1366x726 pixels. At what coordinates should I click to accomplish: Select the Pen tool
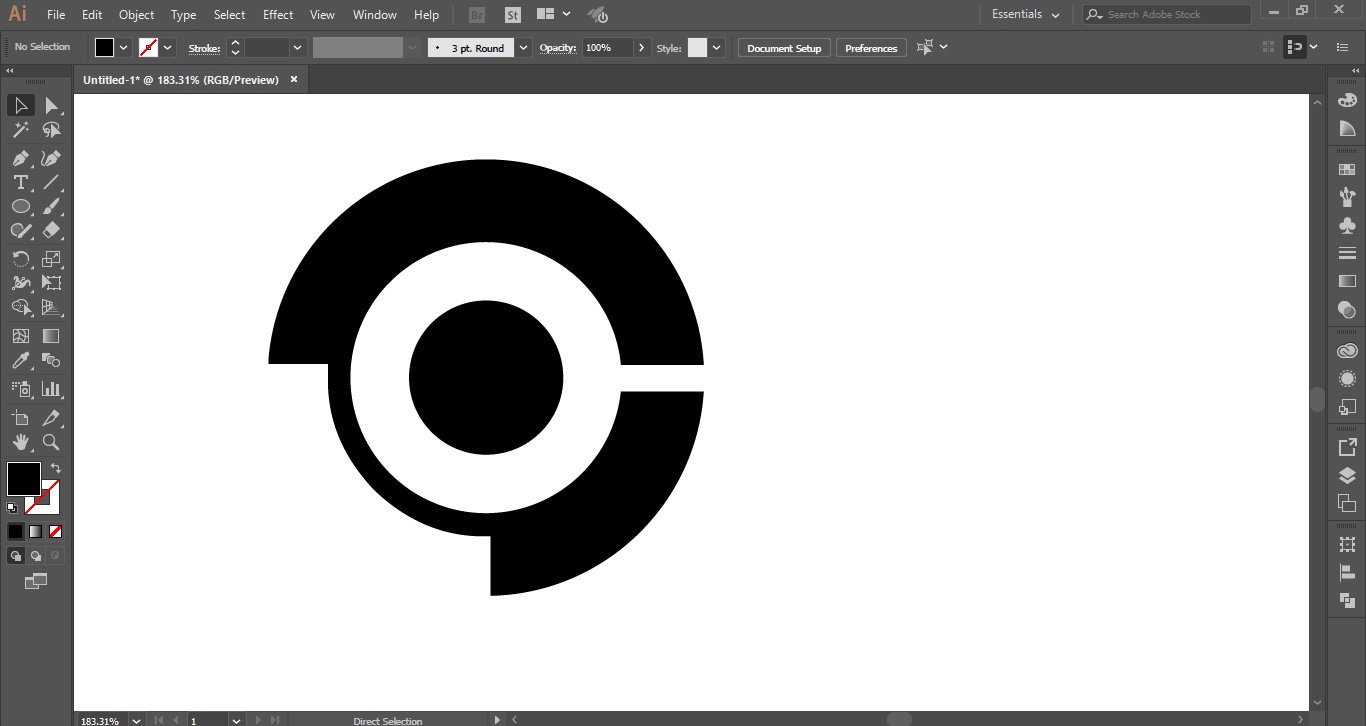tap(20, 158)
